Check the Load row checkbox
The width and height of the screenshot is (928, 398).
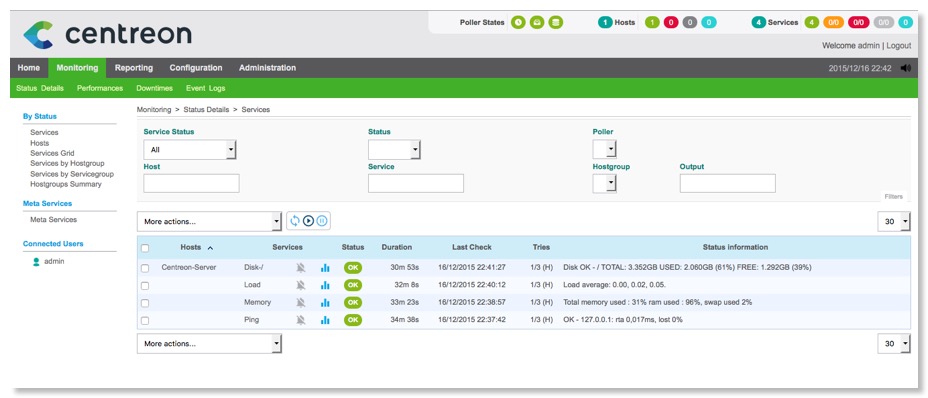[x=145, y=285]
